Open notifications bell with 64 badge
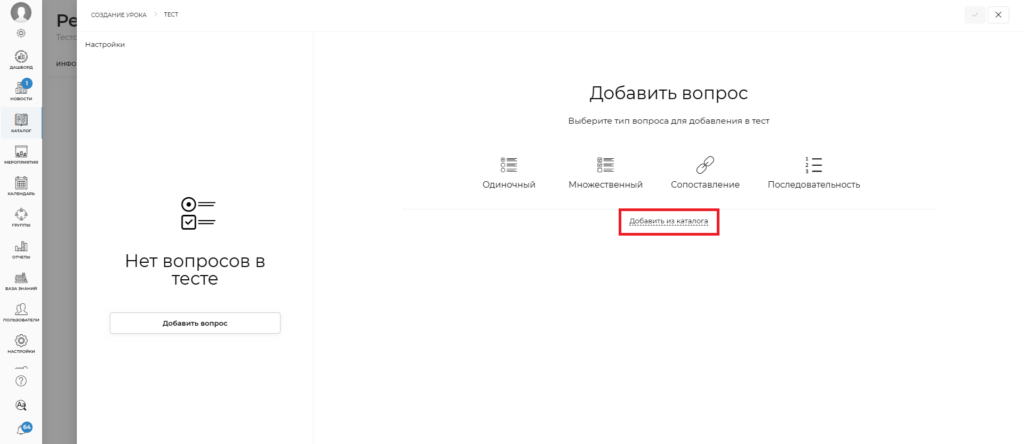 (22, 429)
